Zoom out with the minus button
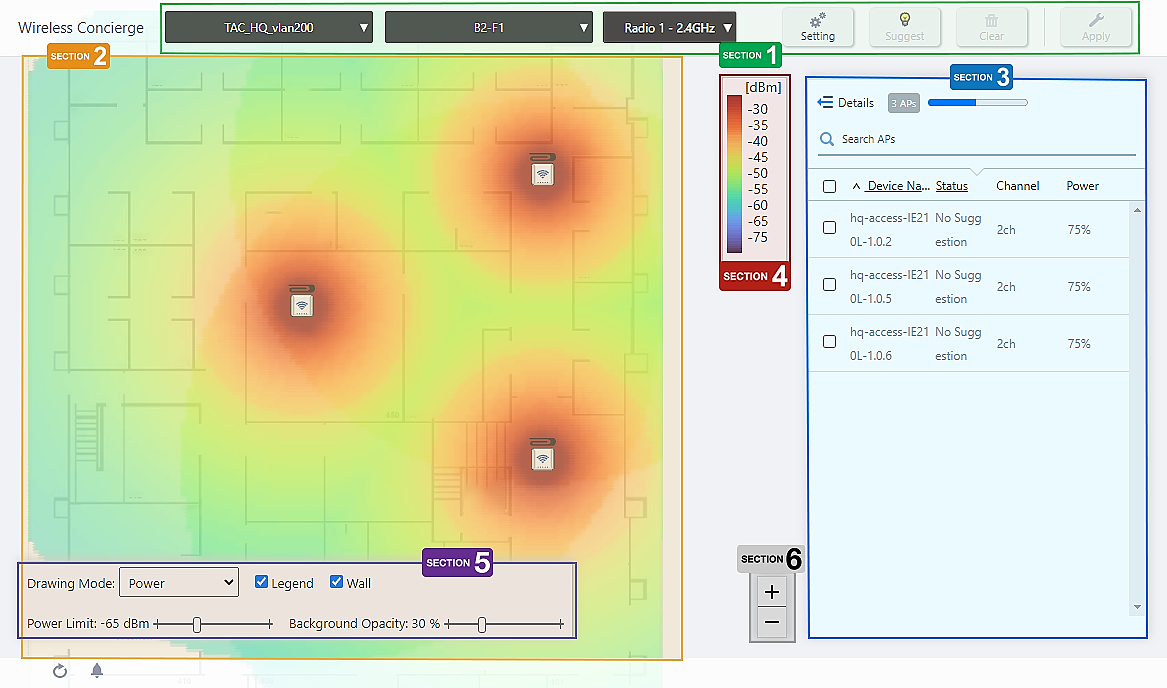The height and width of the screenshot is (688, 1167). pyautogui.click(x=772, y=622)
